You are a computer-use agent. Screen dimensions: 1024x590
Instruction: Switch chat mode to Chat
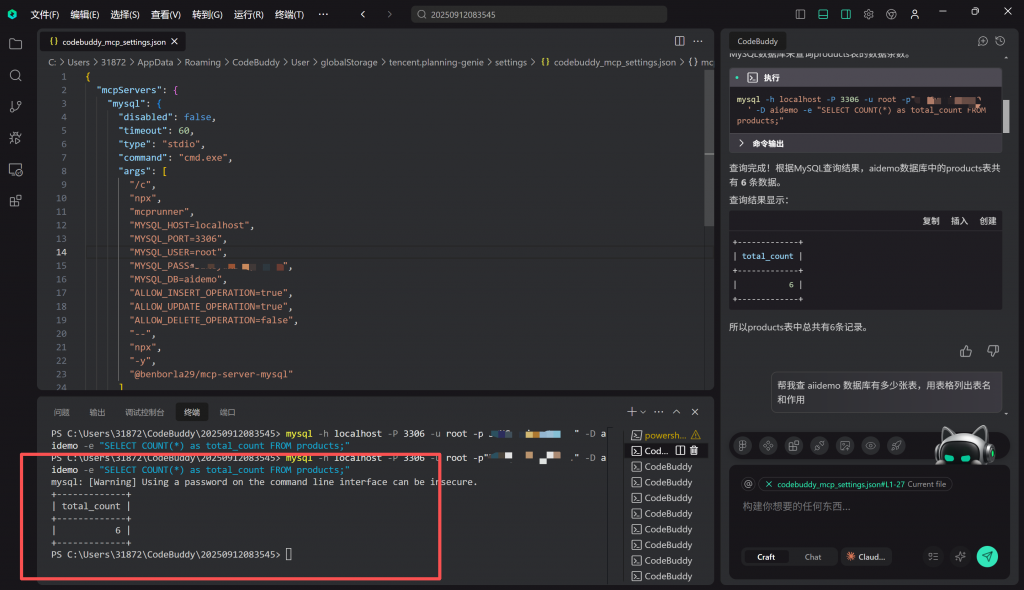pyautogui.click(x=813, y=557)
